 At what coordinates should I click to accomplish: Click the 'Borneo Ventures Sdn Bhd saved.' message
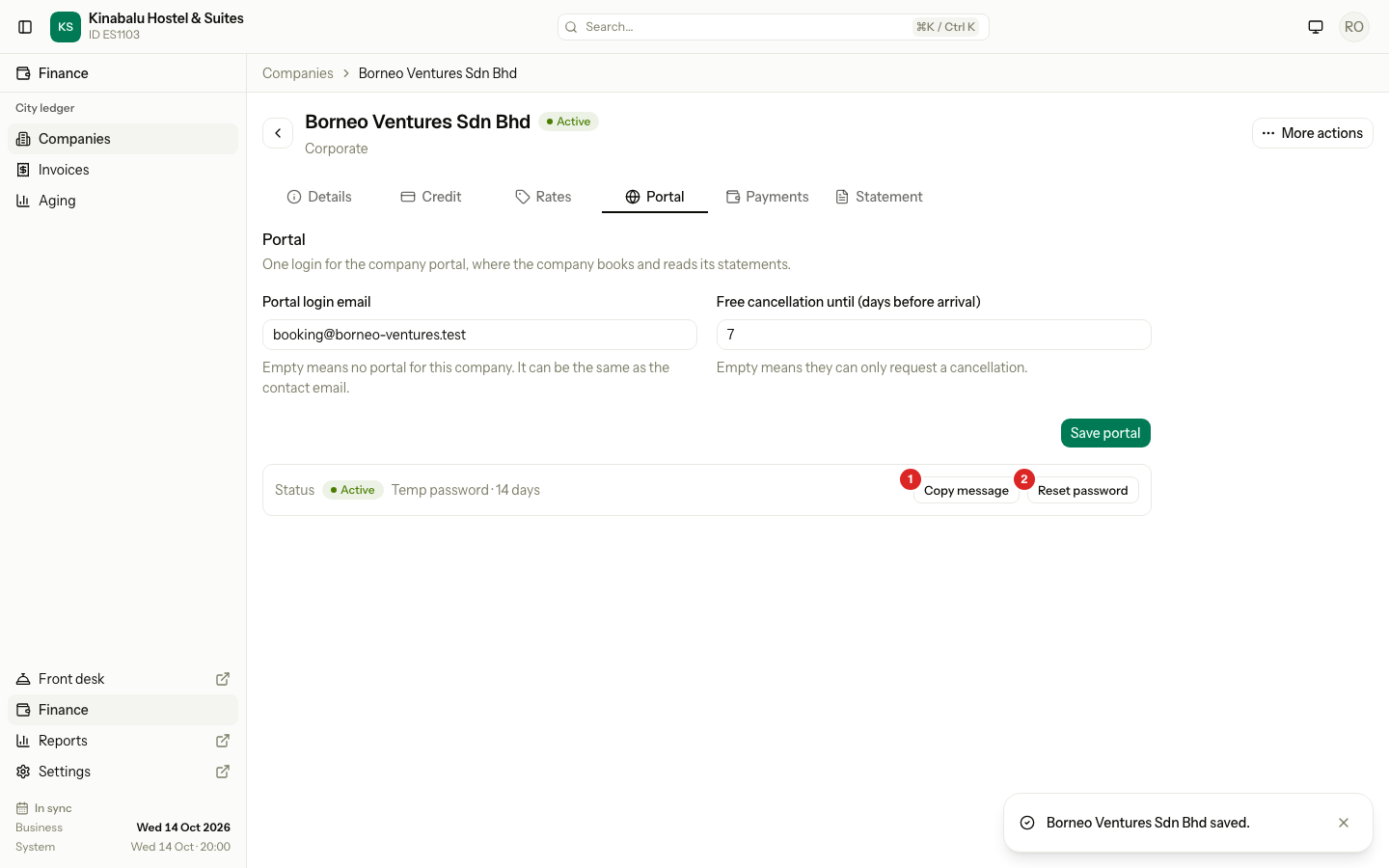pyautogui.click(x=1148, y=823)
